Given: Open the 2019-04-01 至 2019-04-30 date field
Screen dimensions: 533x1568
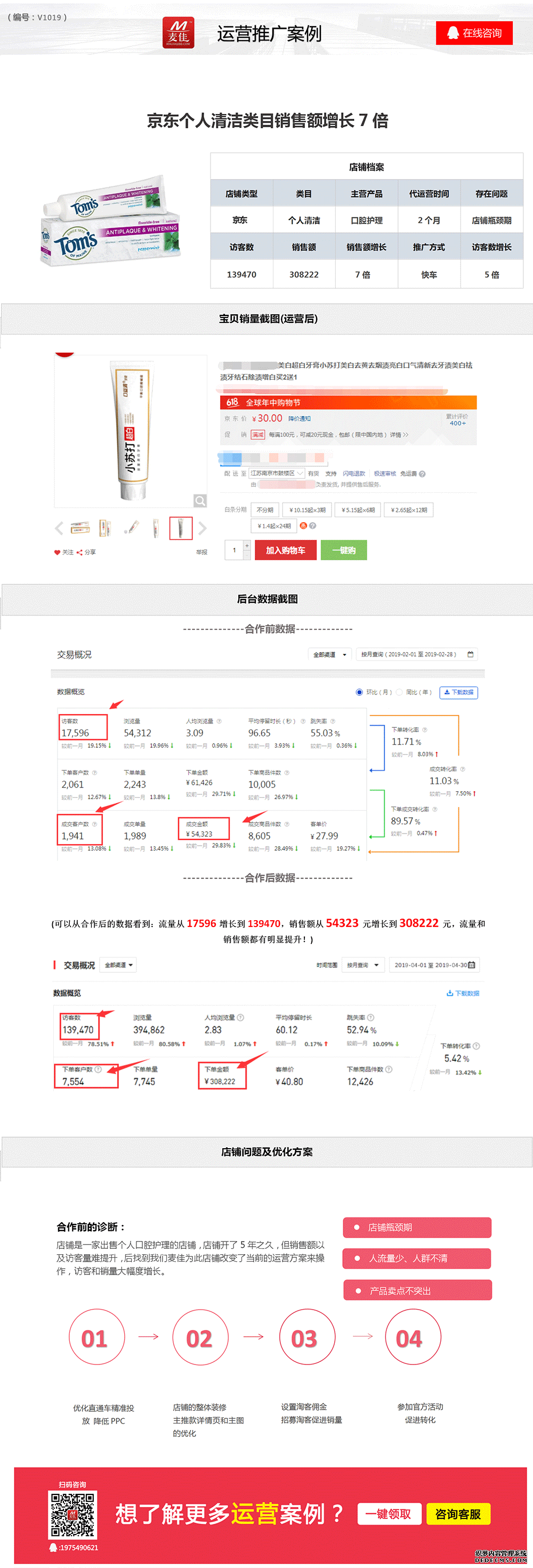Looking at the screenshot, I should pos(434,965).
